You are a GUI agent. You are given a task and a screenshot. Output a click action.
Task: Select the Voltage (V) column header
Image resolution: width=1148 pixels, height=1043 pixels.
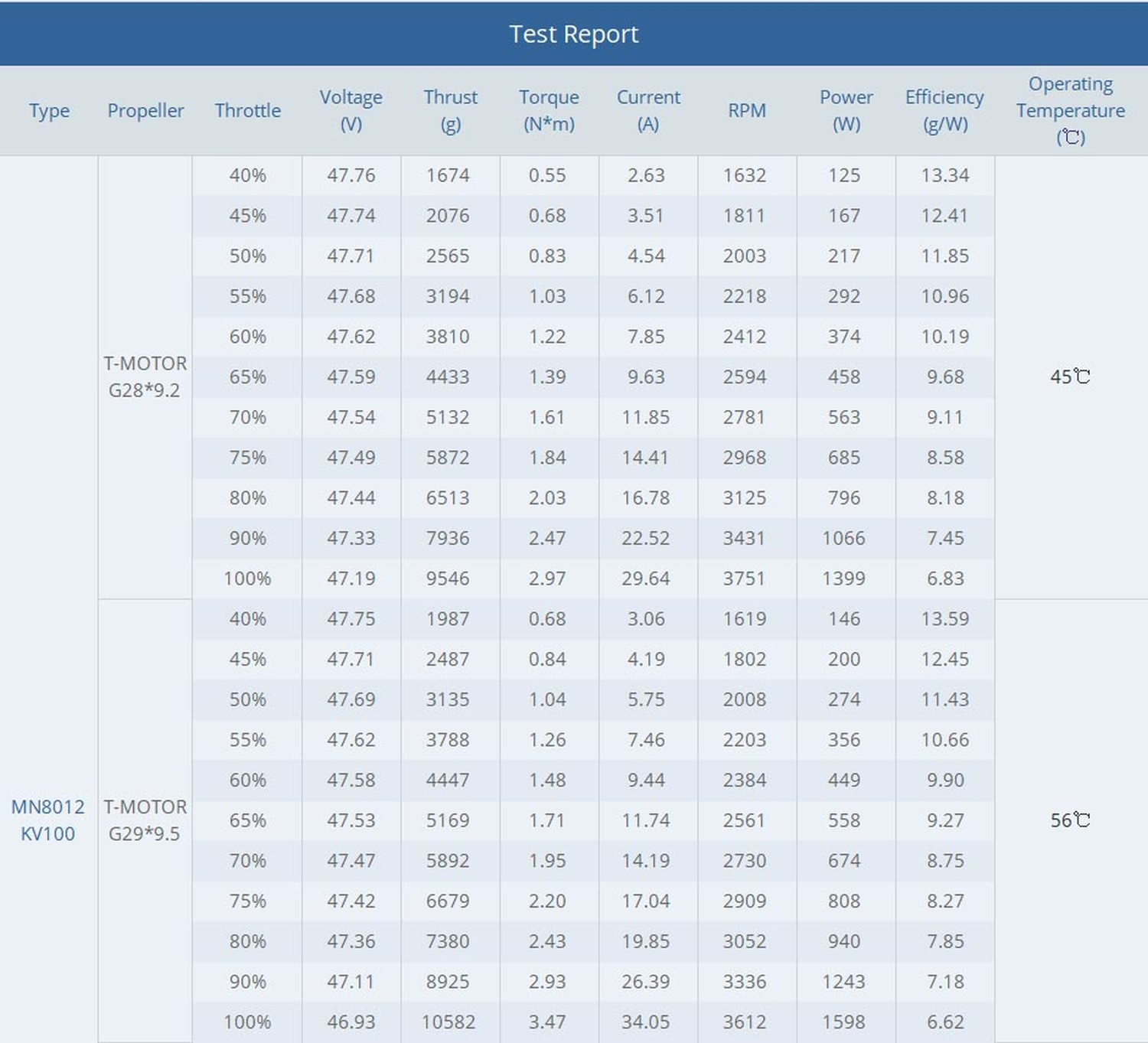click(351, 110)
